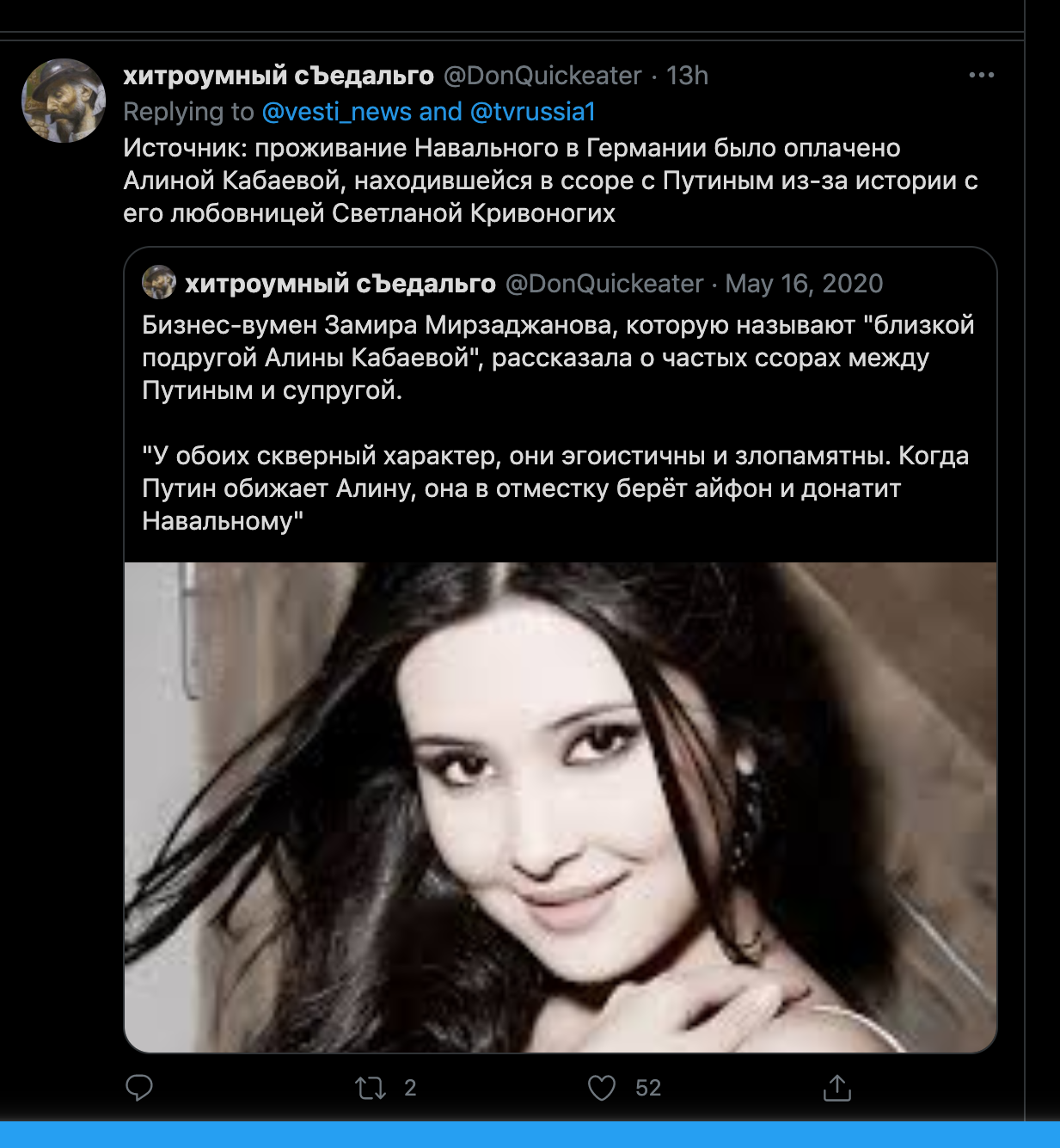Like the tweet with heart icon

(x=602, y=1088)
